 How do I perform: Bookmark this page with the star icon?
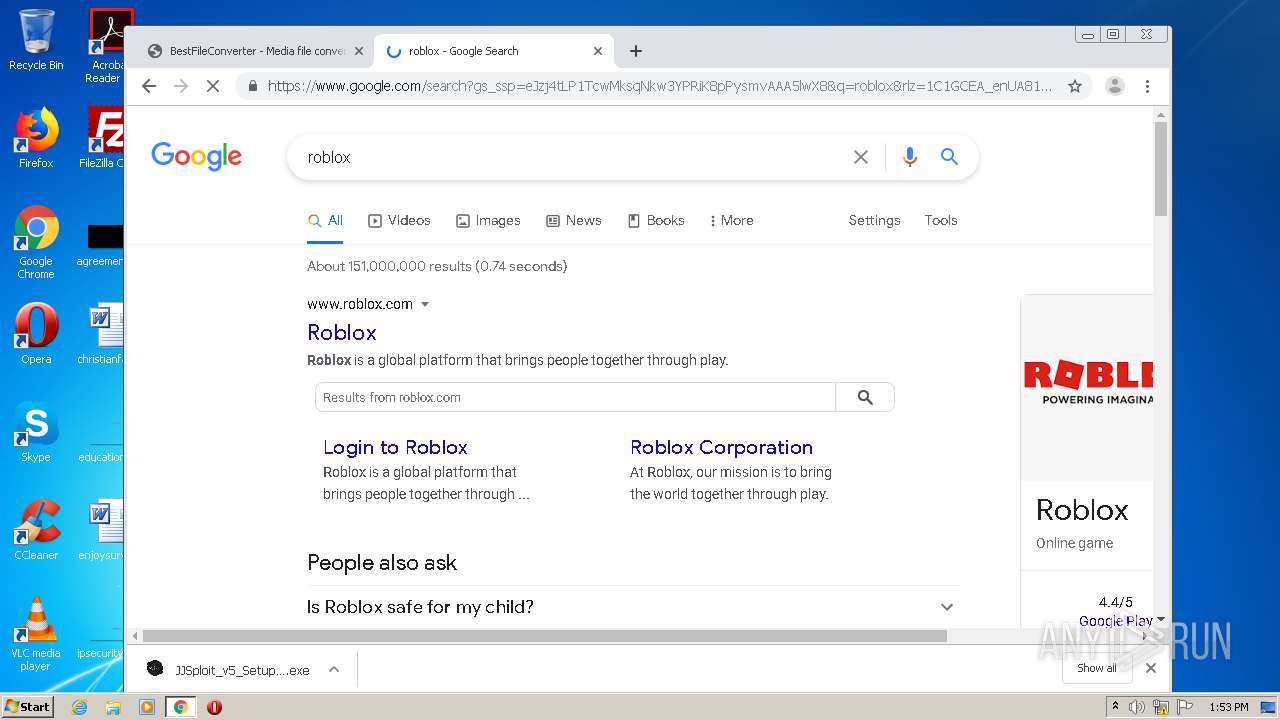click(1075, 86)
